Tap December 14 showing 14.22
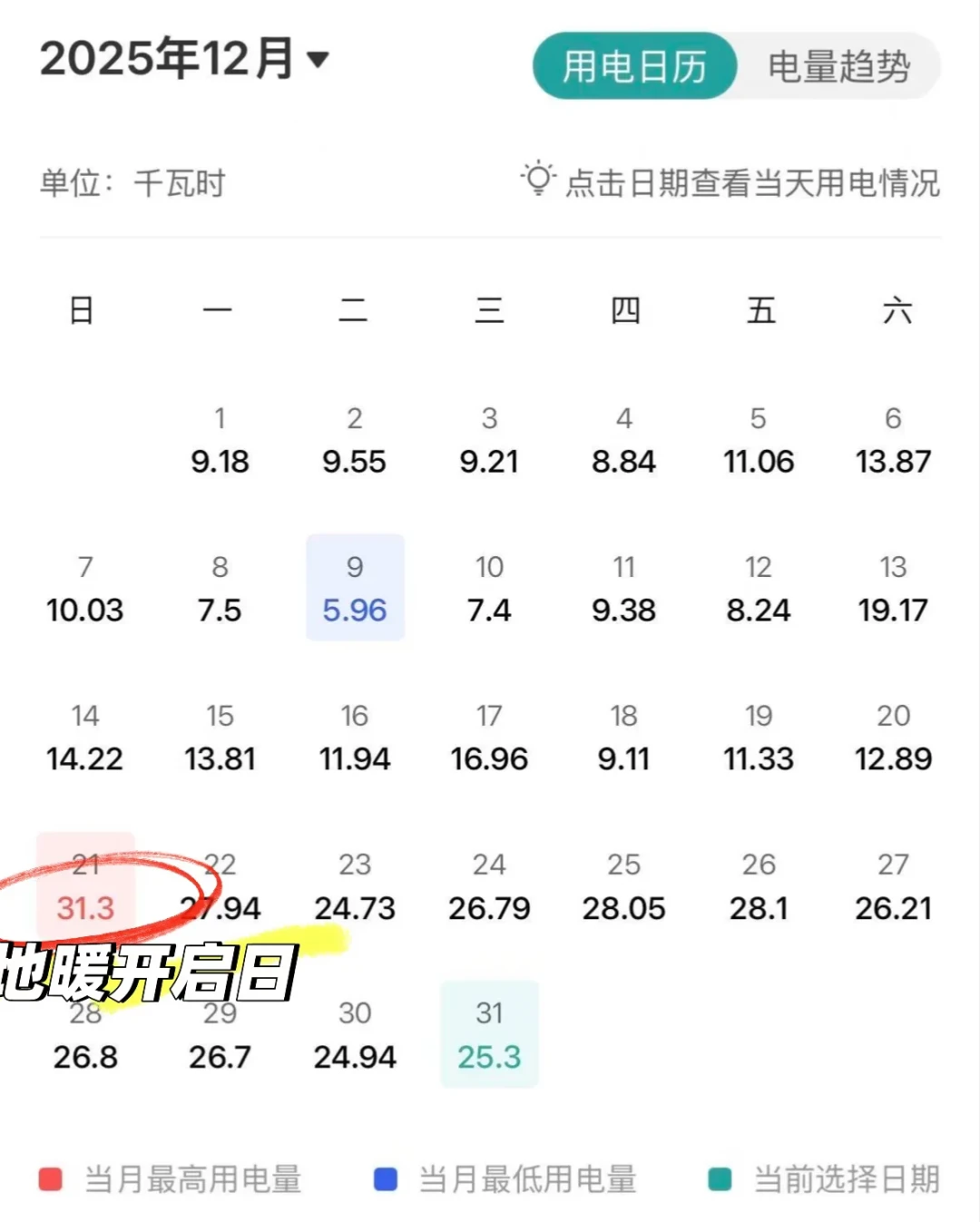980x1222 pixels. pos(85,738)
